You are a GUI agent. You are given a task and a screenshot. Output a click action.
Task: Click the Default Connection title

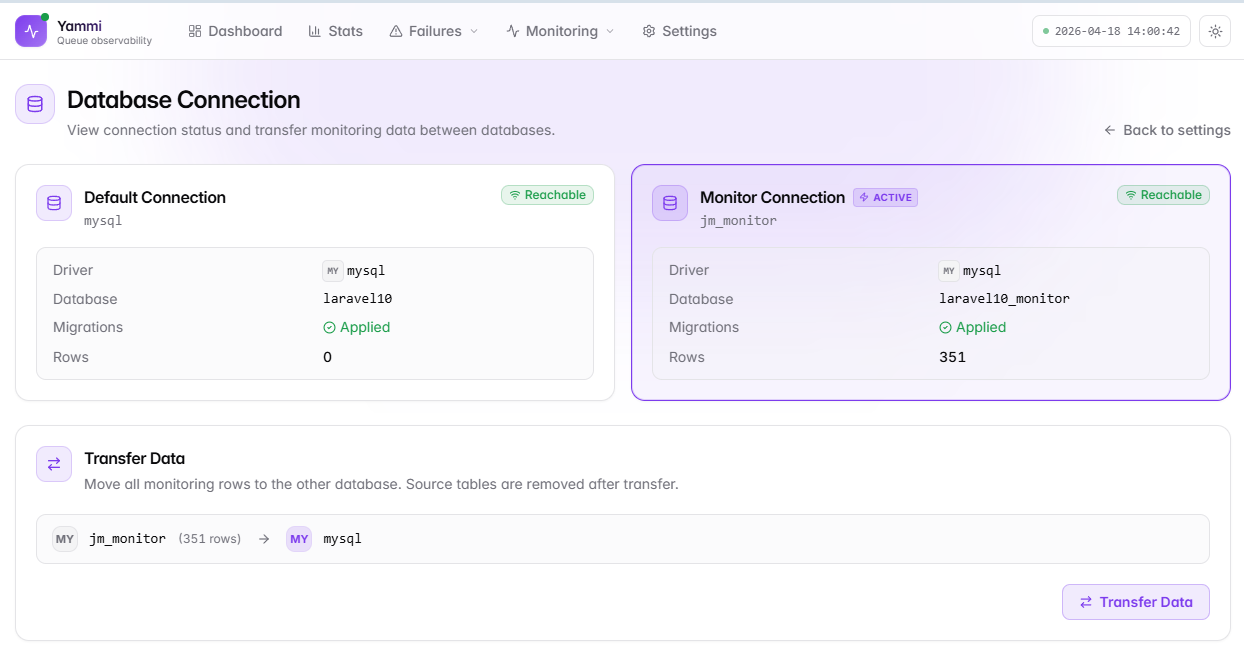[x=155, y=197]
